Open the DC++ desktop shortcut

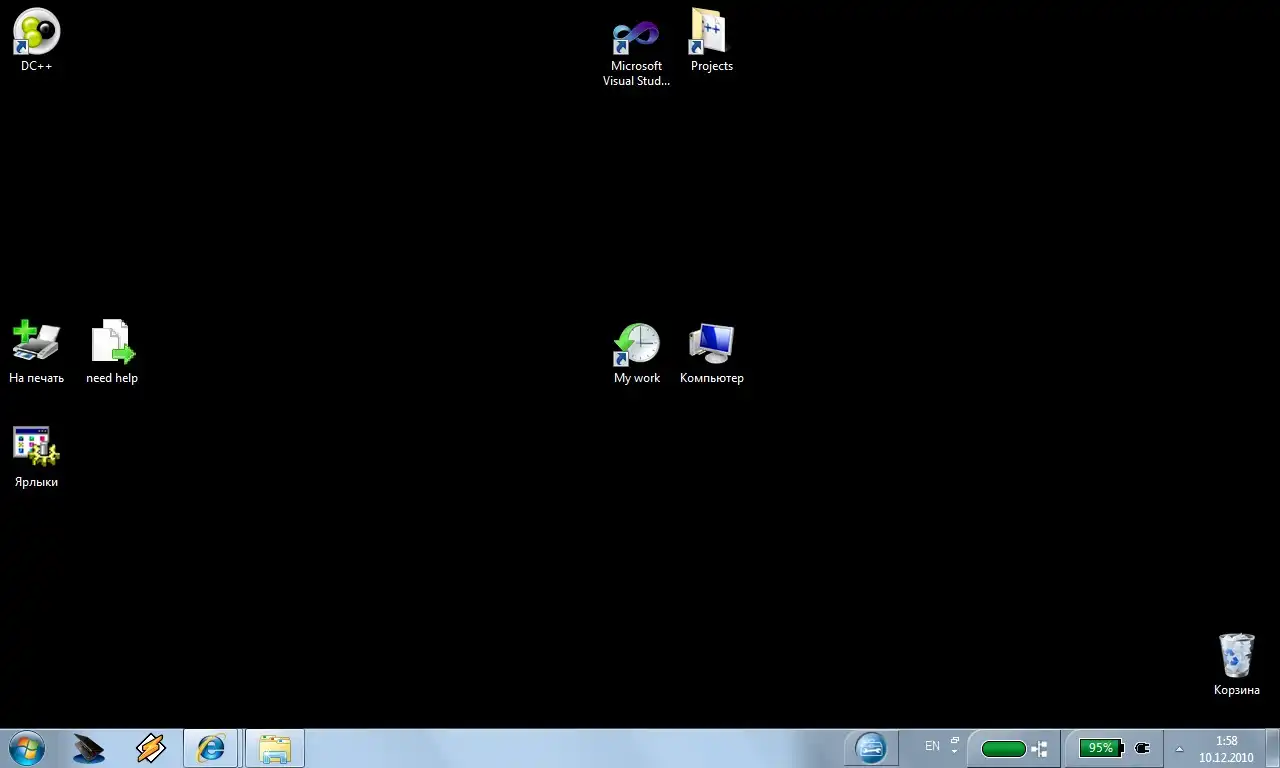tap(36, 32)
